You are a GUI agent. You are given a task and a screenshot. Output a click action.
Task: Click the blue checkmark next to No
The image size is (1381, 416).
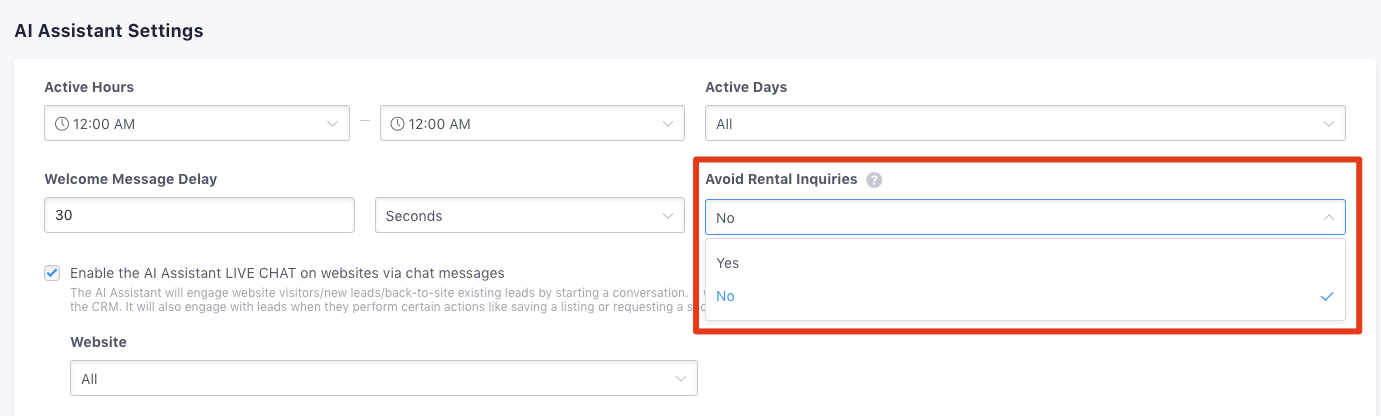tap(1327, 297)
